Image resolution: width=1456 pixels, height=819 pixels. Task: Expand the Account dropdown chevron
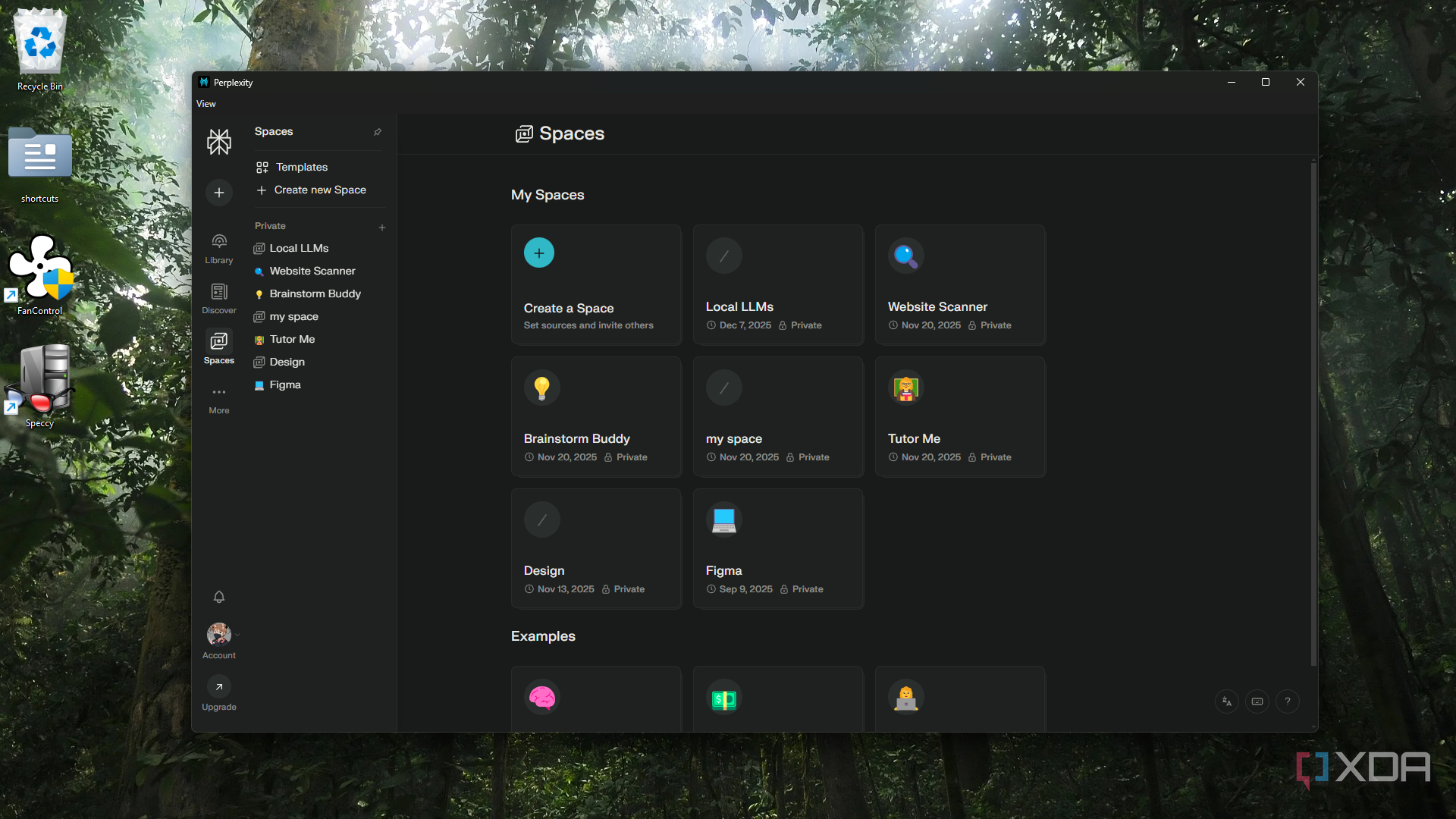pos(237,635)
